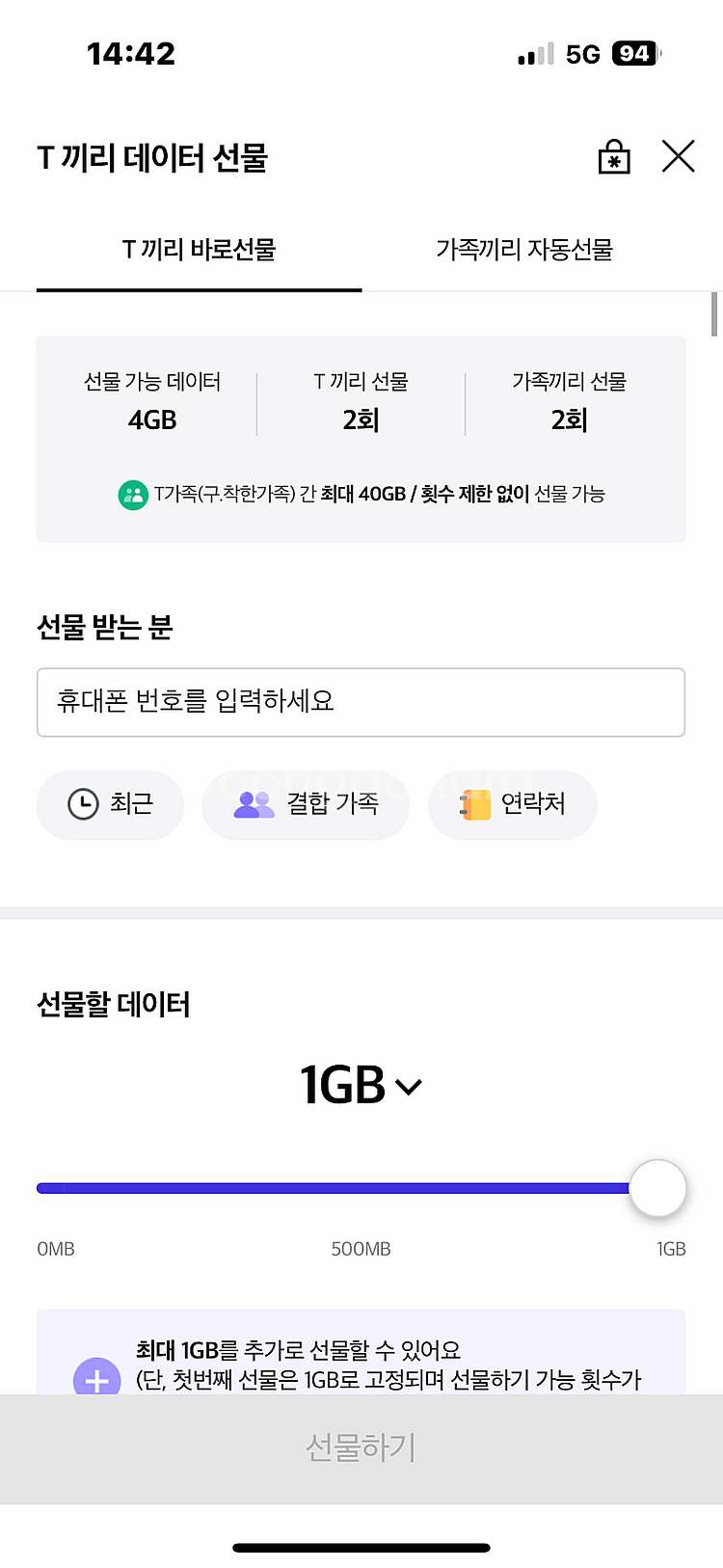Tap the green T가족 family icon

click(132, 495)
